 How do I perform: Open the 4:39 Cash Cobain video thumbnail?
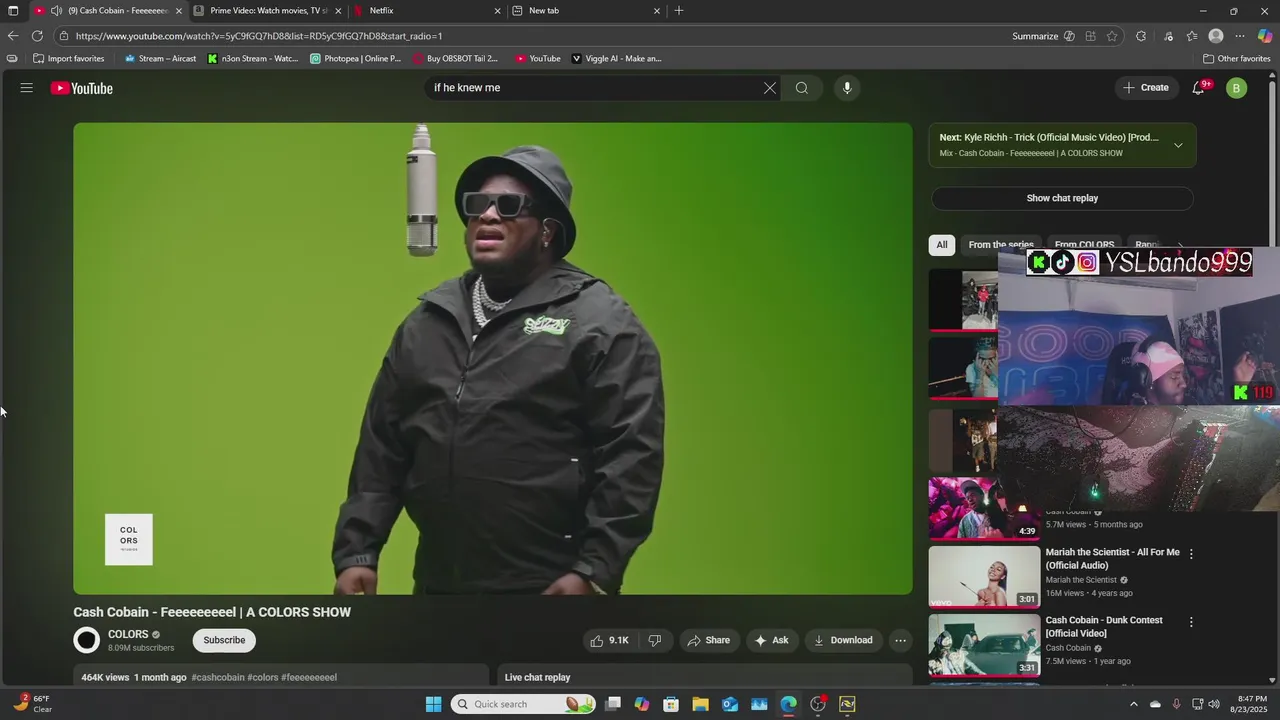tap(984, 508)
